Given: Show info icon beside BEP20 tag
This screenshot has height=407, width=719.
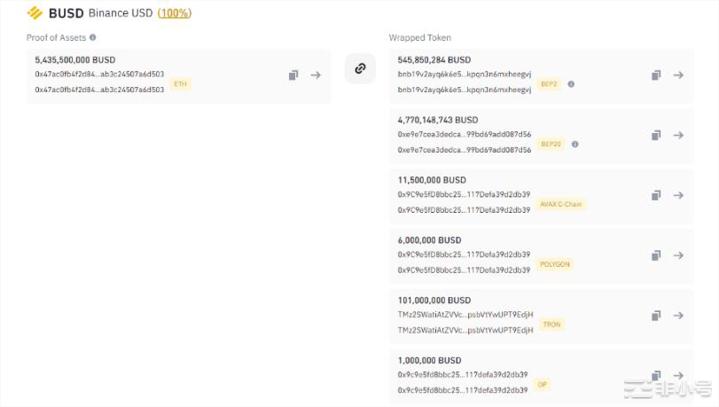Looking at the screenshot, I should click(x=575, y=144).
